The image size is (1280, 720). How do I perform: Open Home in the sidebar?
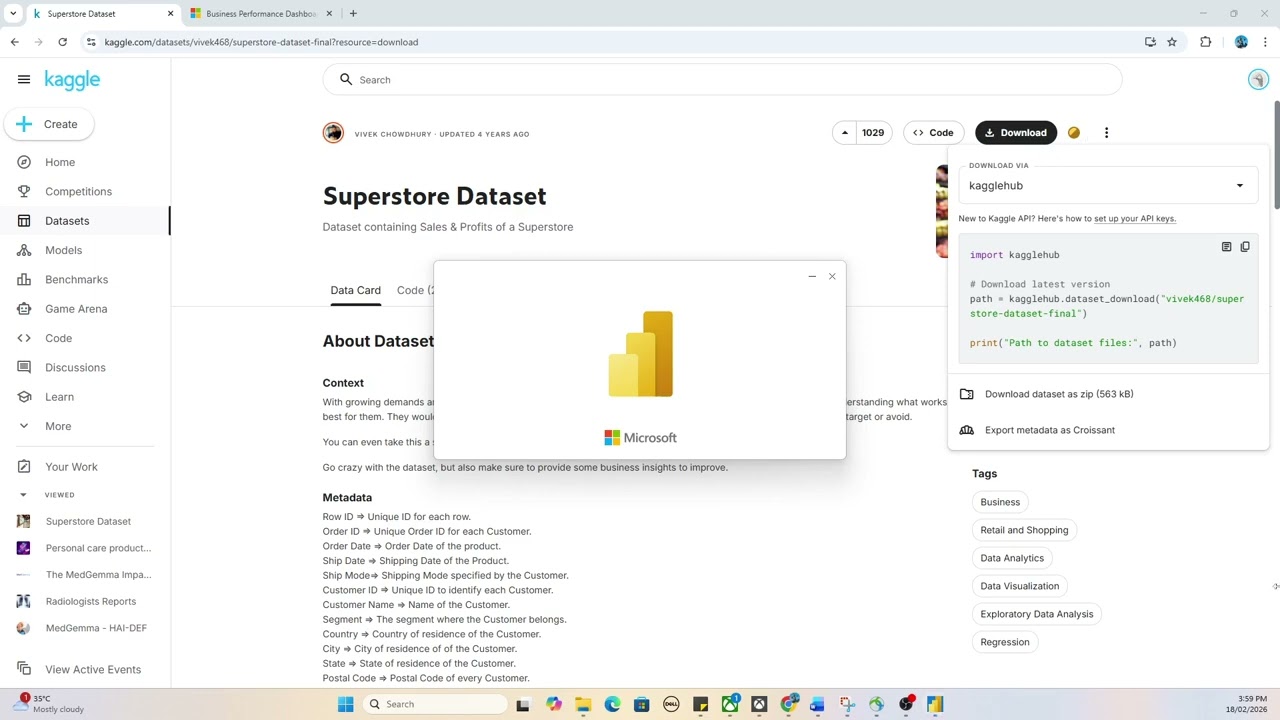pos(60,162)
